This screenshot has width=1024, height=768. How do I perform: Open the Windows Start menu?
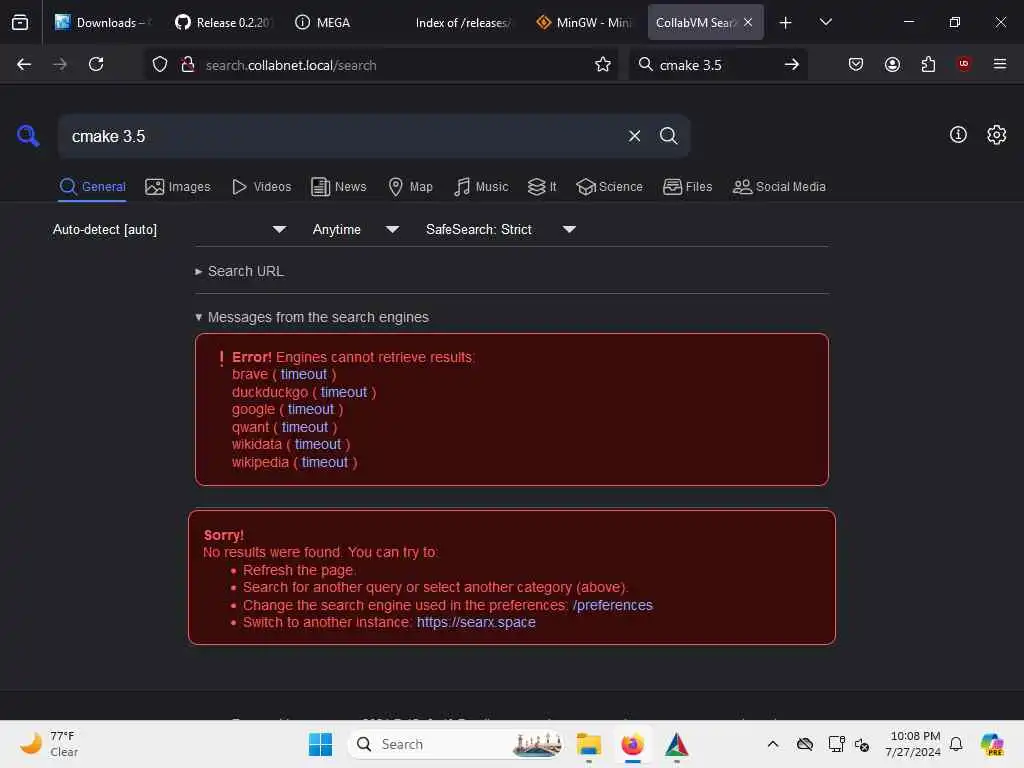point(320,744)
